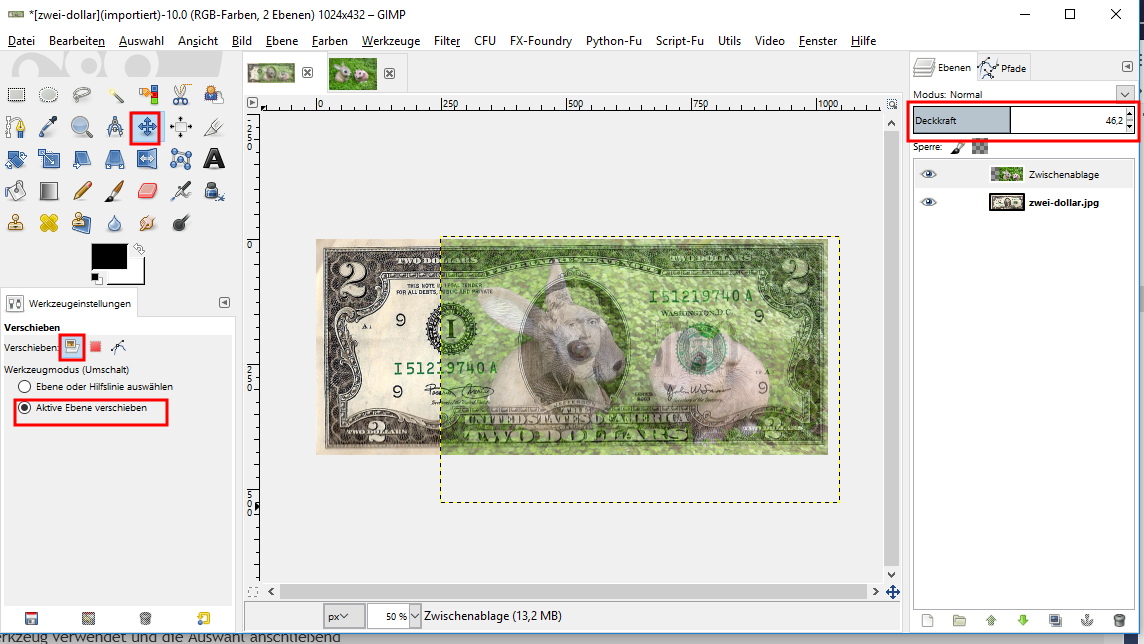Activate the Airbrush tool
Image resolution: width=1144 pixels, height=644 pixels.
181,191
